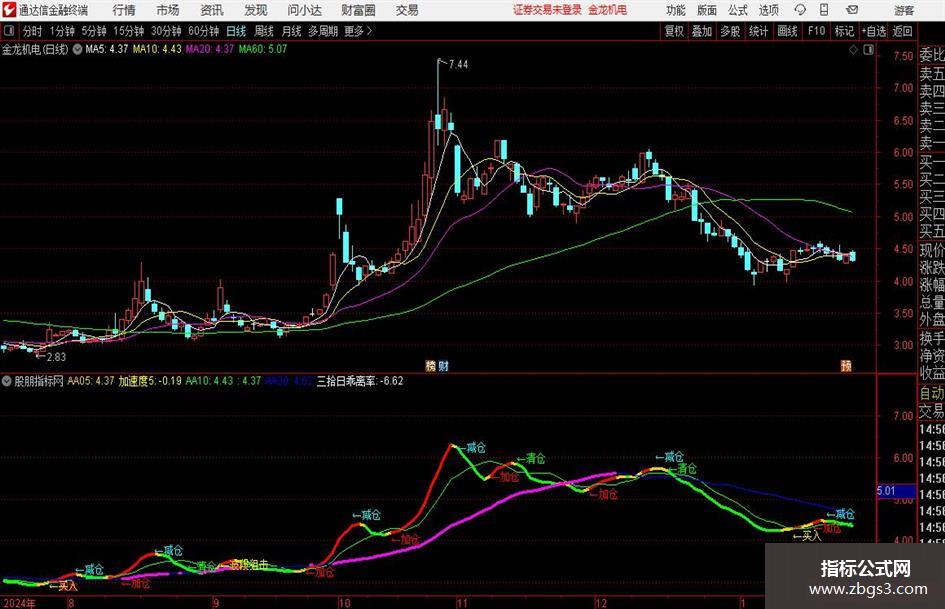Viewport: 945px width, 609px height.
Task: Switch to 分时 chart tab
Action: pos(32,31)
